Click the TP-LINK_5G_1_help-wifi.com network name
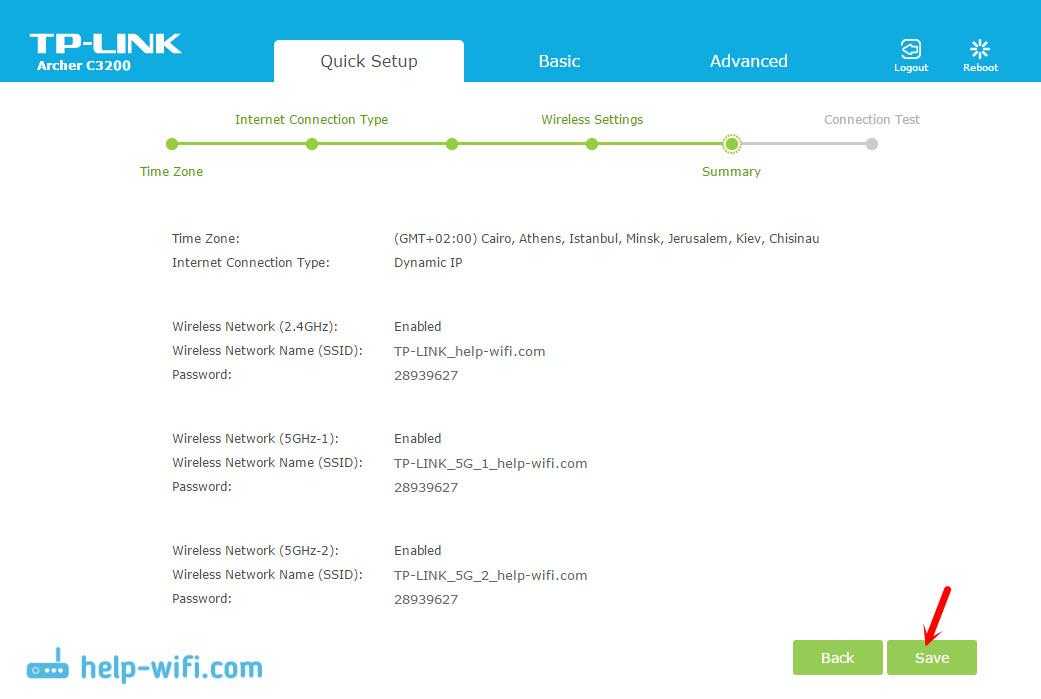1041x699 pixels. tap(490, 463)
